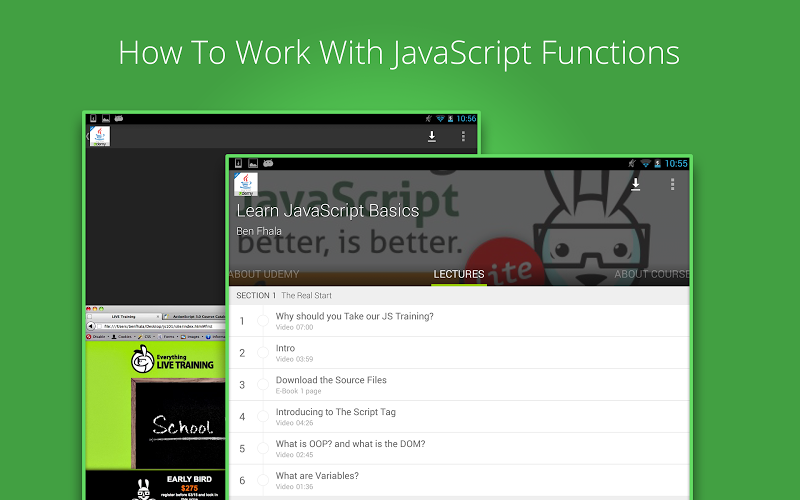Tap the battery icon in the back window status bar
Viewport: 800px width, 500px height.
point(451,118)
